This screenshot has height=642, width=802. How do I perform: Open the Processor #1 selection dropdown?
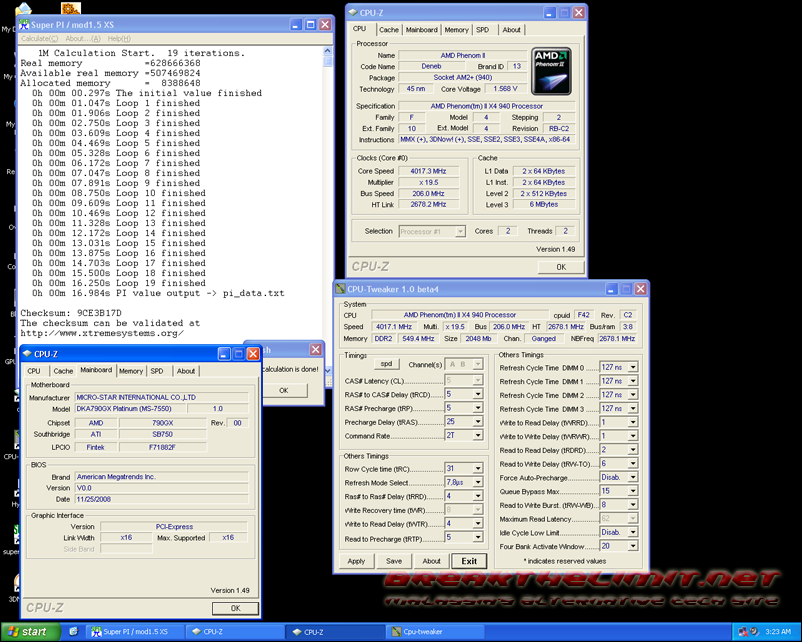[x=432, y=231]
